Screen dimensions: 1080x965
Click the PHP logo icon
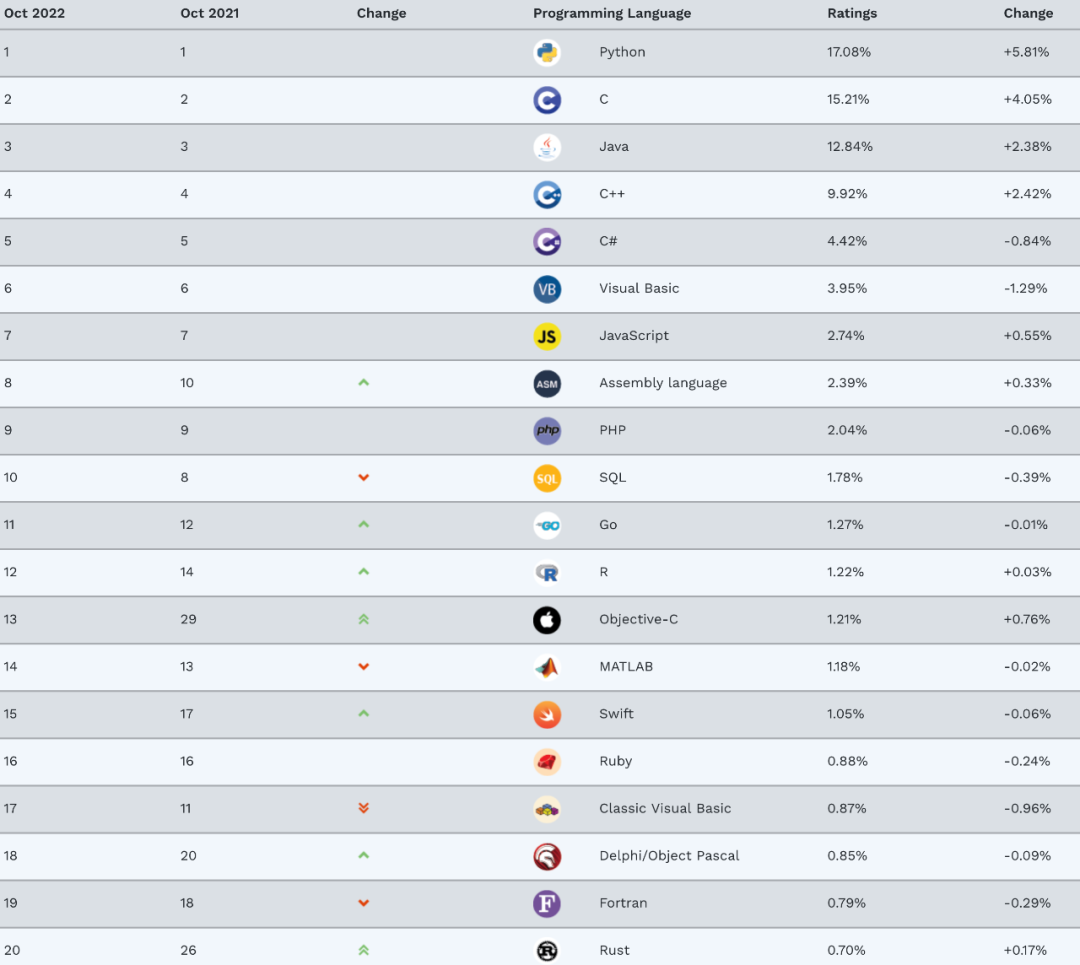click(x=547, y=431)
